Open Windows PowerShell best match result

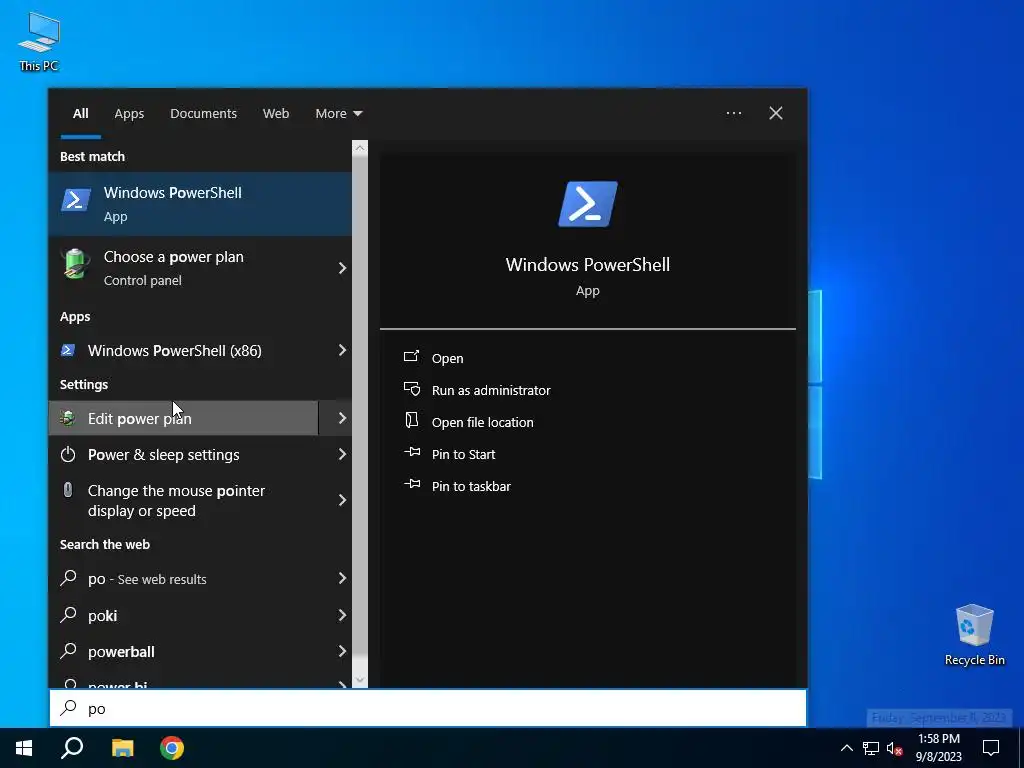click(x=200, y=204)
